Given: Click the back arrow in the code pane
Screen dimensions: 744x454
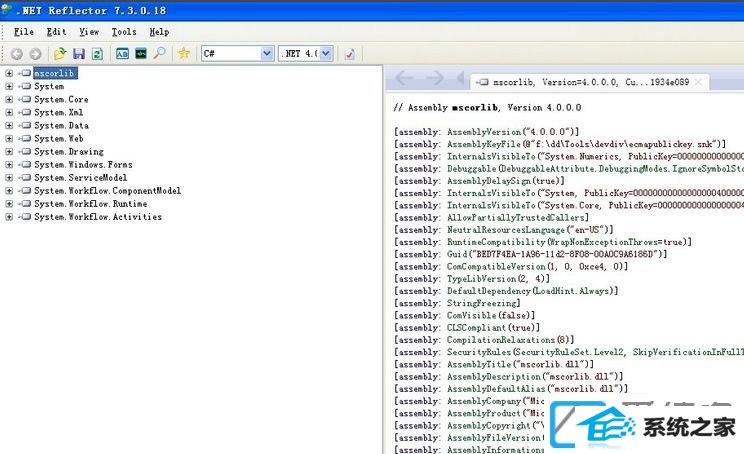Looking at the screenshot, I should (404, 78).
